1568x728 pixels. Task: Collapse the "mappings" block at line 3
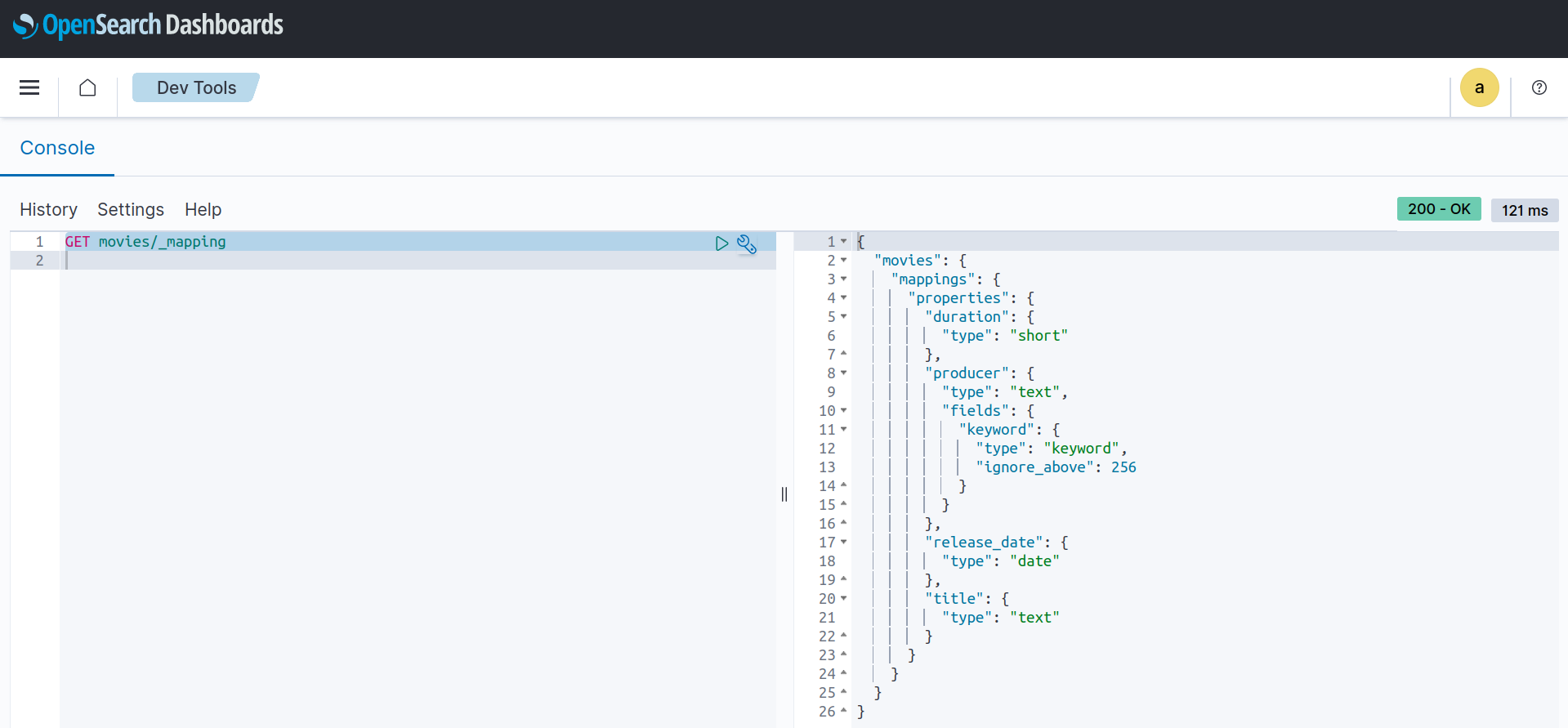pos(844,279)
